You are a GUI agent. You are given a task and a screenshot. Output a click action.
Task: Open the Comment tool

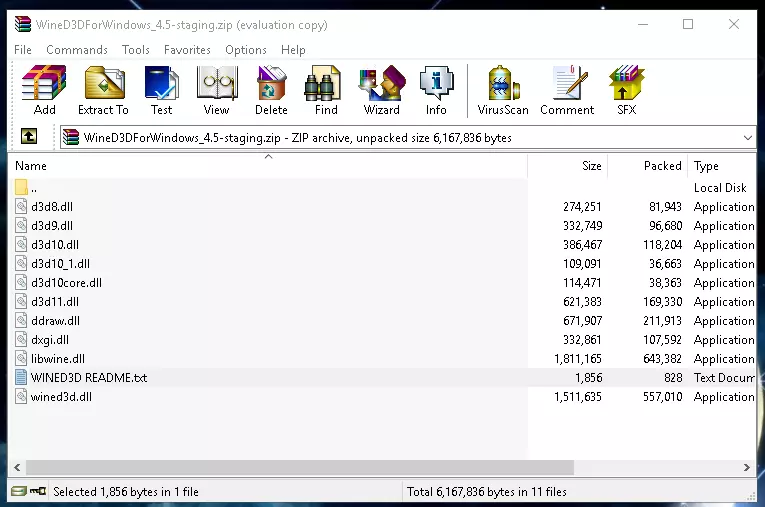567,91
